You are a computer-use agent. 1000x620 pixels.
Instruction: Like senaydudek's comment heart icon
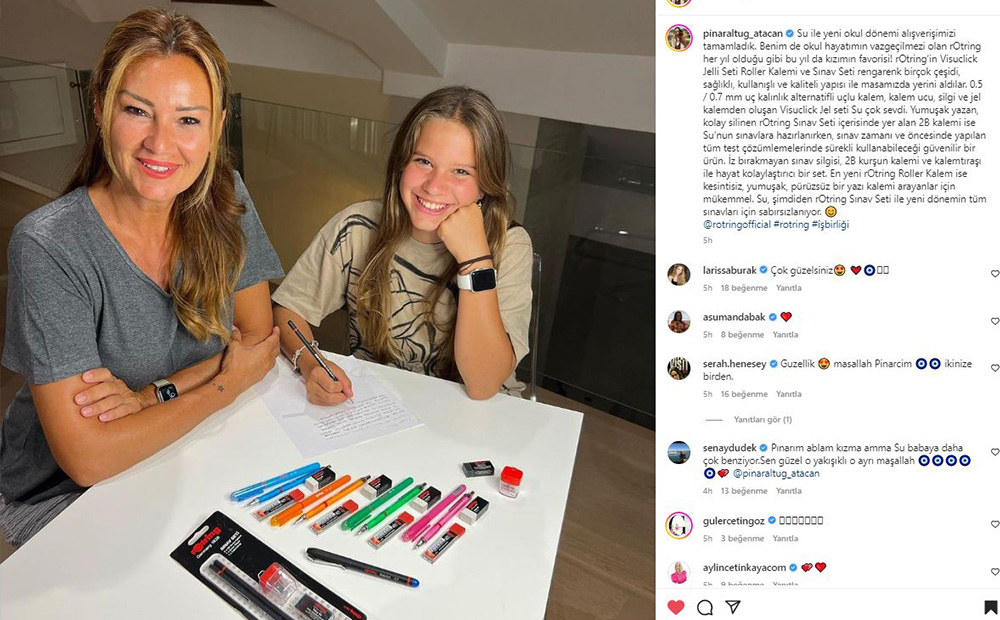[x=995, y=452]
